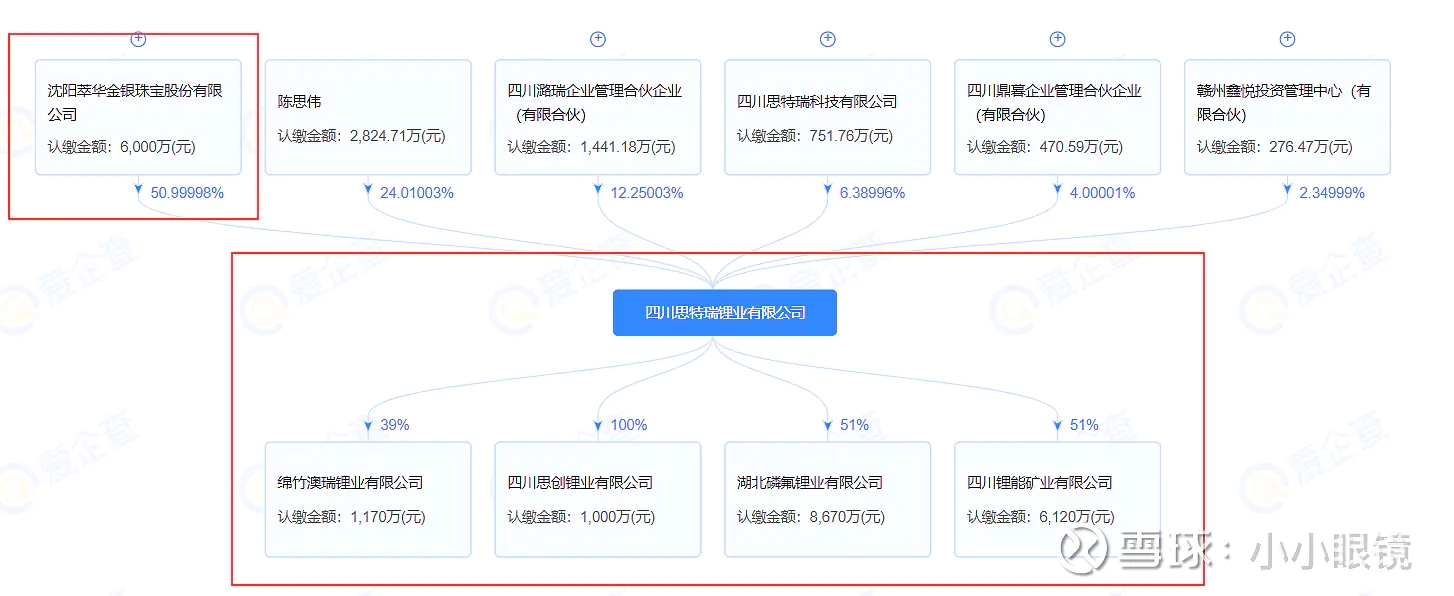Screen dimensions: 1454x596
Task: Click the plus icon above 陈思伟
Action: click(x=368, y=39)
